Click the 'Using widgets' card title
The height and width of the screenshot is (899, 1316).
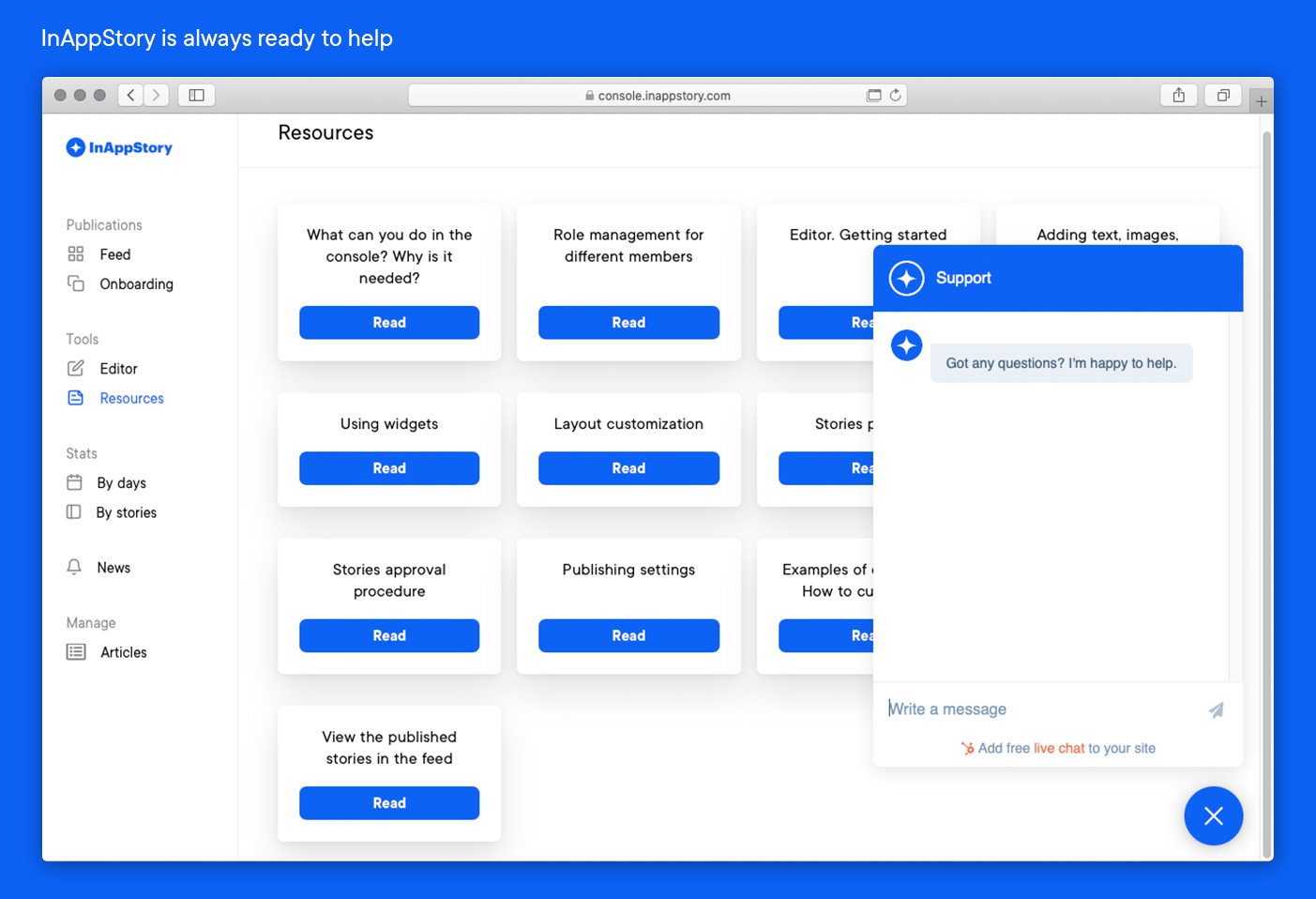pyautogui.click(x=389, y=424)
